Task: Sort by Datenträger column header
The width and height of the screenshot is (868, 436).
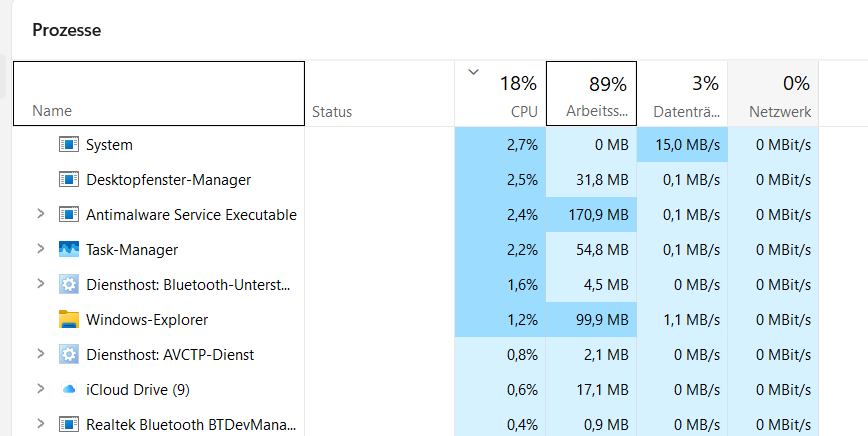Action: (x=682, y=94)
